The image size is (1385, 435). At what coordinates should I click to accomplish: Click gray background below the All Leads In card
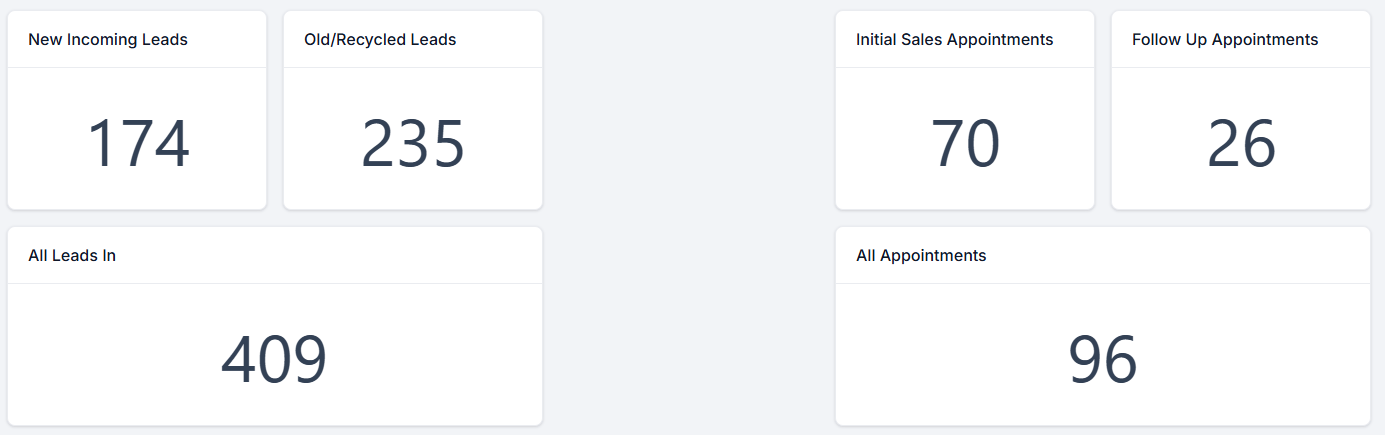pyautogui.click(x=274, y=431)
